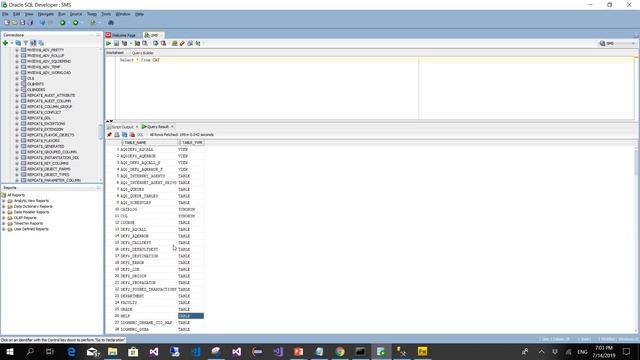640x360 pixels.
Task: Expand the OL$HINTS tree node
Action: [17, 84]
